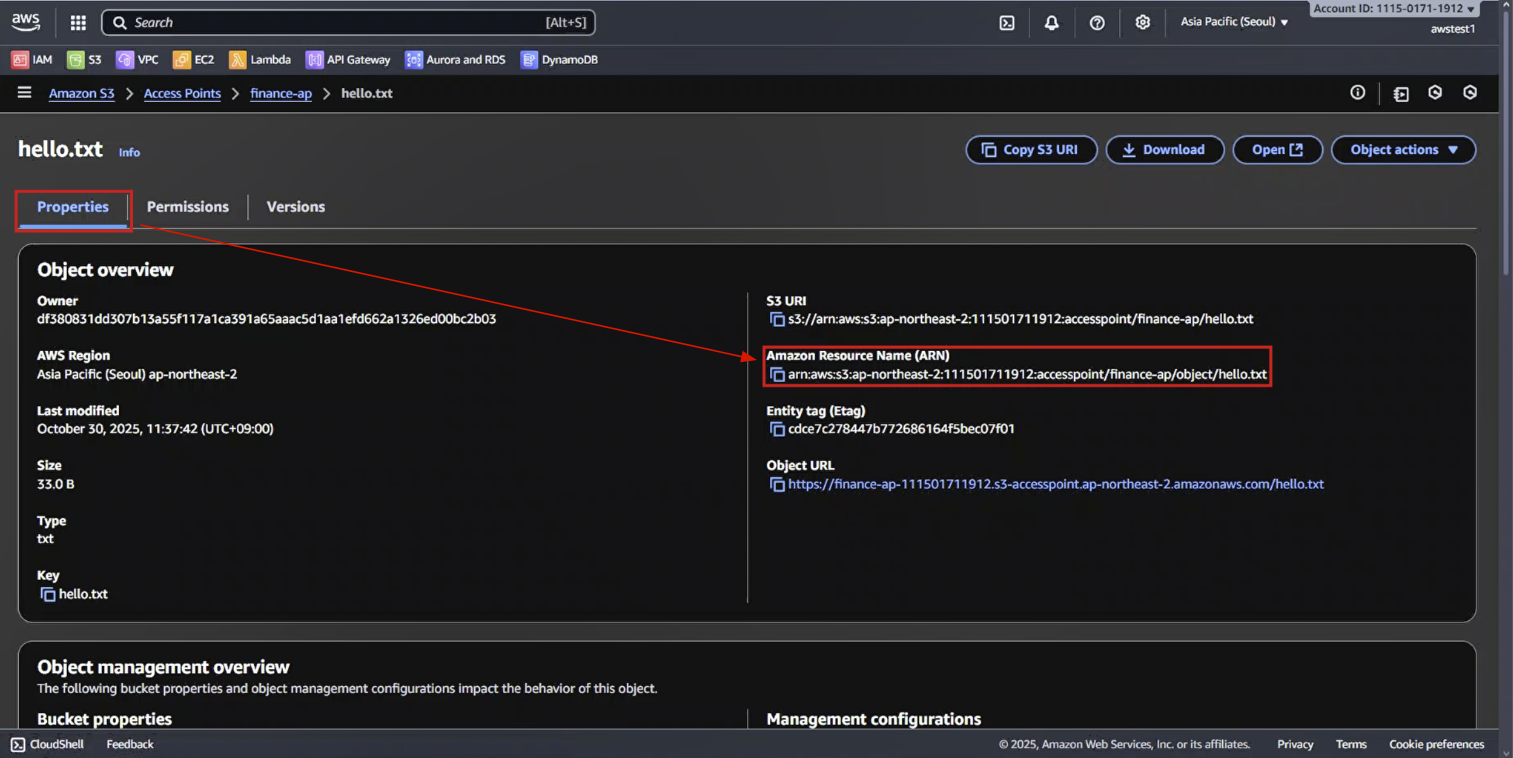Open the DynamoDB shortcut

coord(560,60)
